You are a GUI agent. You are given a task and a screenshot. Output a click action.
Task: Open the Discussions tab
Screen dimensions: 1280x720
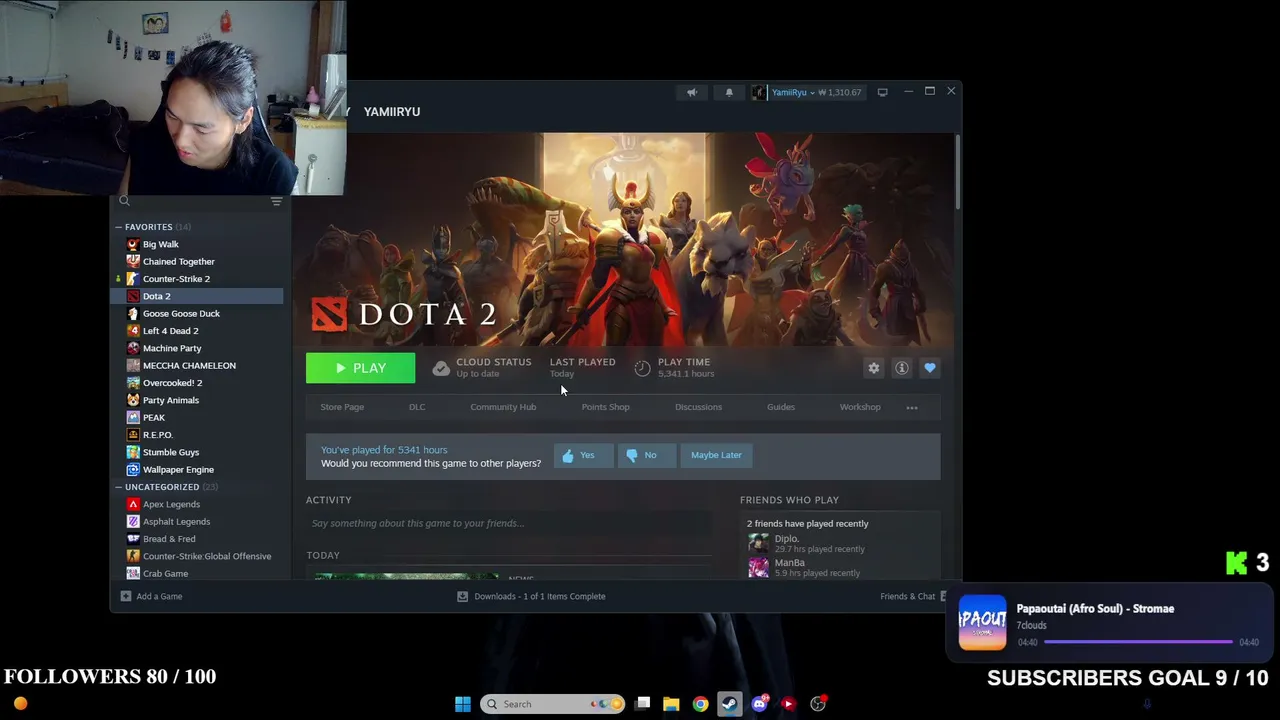click(x=698, y=407)
